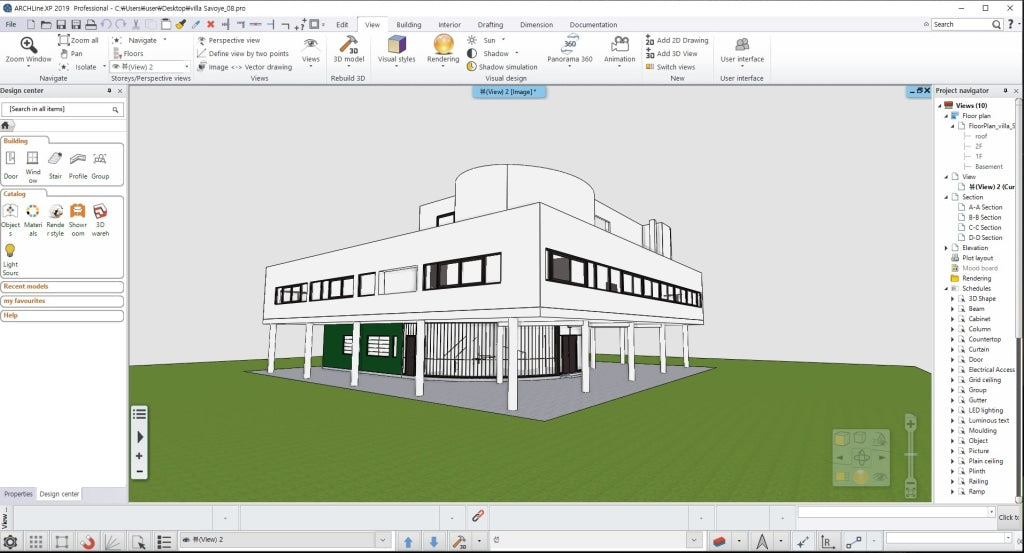This screenshot has height=553, width=1024.
Task: Open Visual styles cube
Action: (x=396, y=50)
